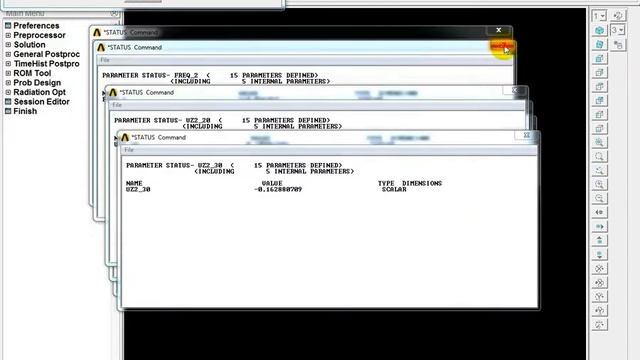Open Session Editor in Main Menu
The width and height of the screenshot is (640, 360).
tap(41, 102)
